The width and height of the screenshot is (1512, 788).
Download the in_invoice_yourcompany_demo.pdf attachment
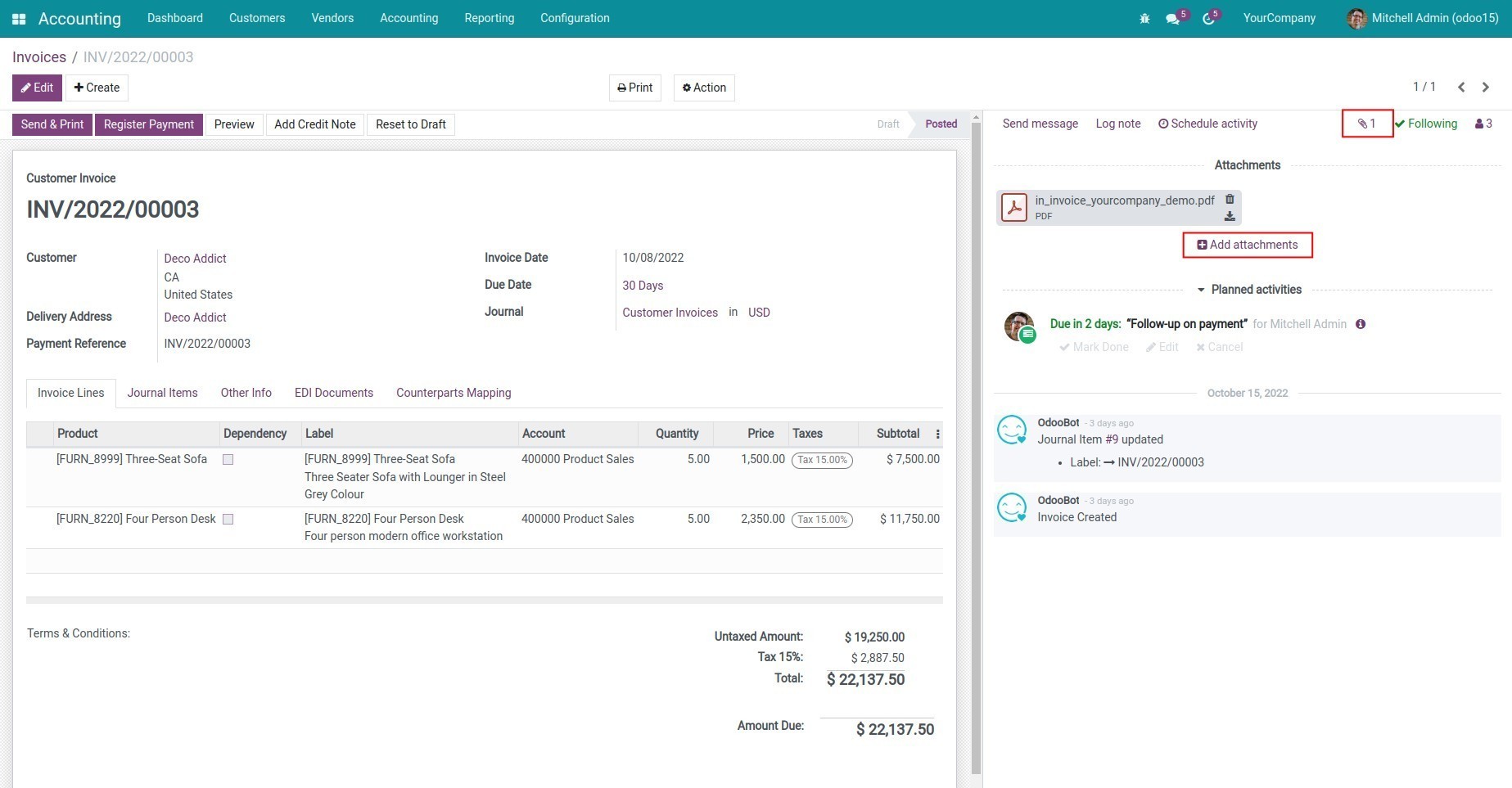pos(1230,216)
